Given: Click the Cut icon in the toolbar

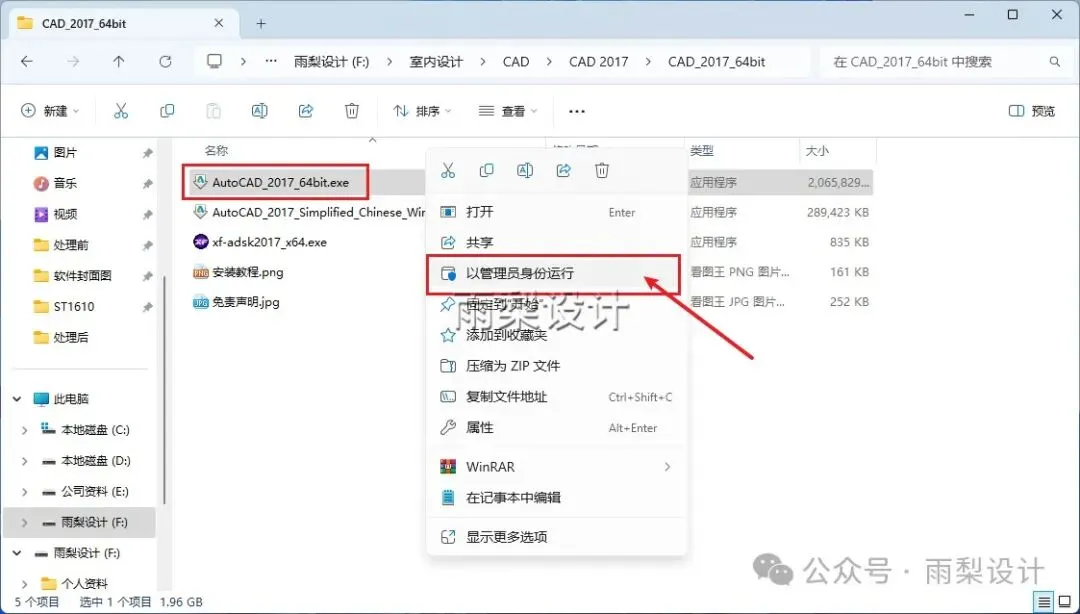Looking at the screenshot, I should (121, 111).
